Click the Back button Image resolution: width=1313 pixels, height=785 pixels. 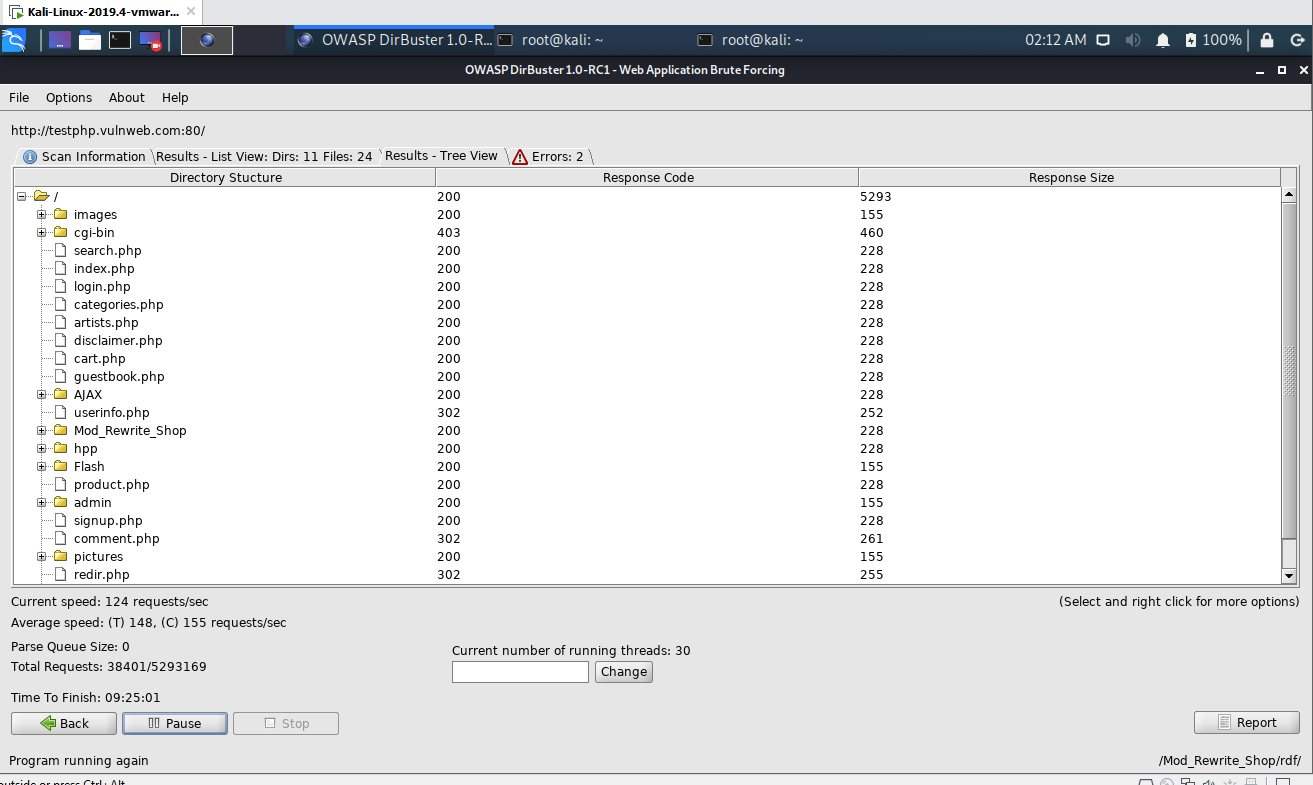pos(64,723)
